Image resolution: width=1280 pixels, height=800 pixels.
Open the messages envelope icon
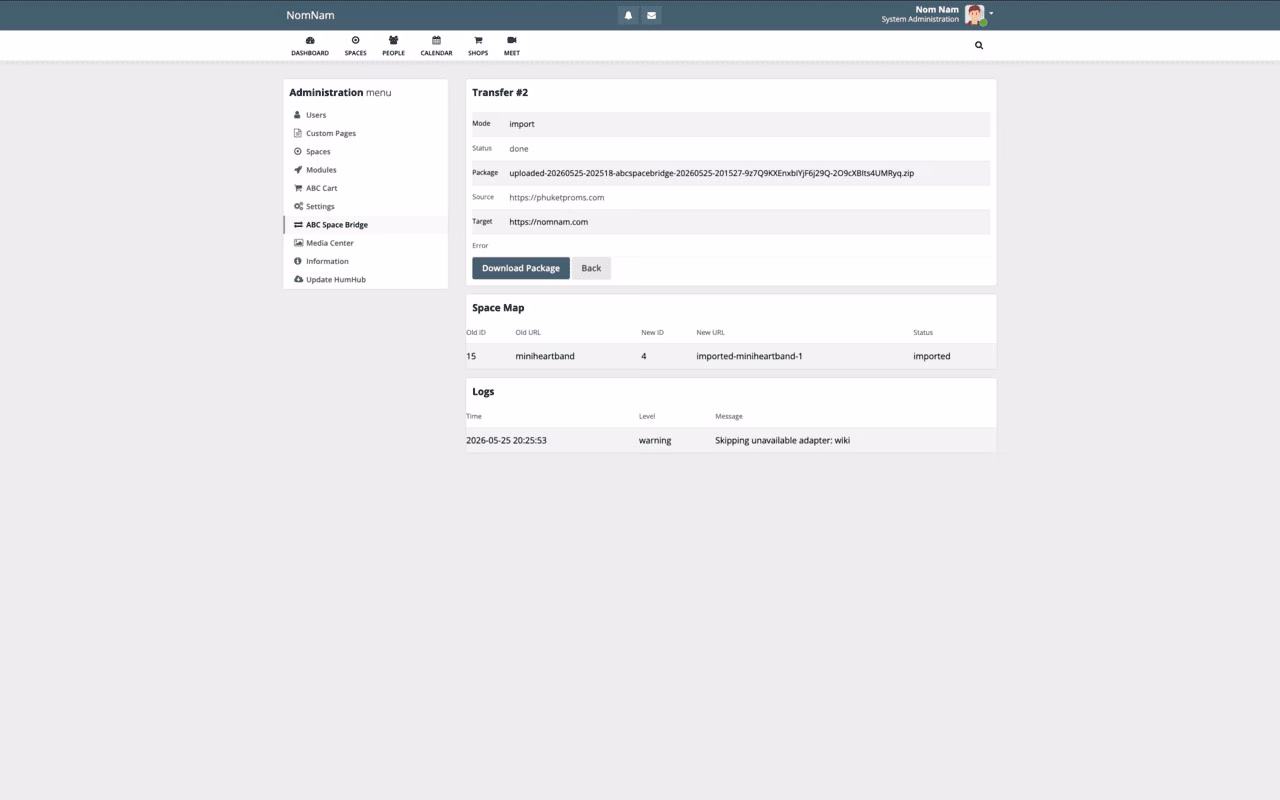click(x=651, y=15)
